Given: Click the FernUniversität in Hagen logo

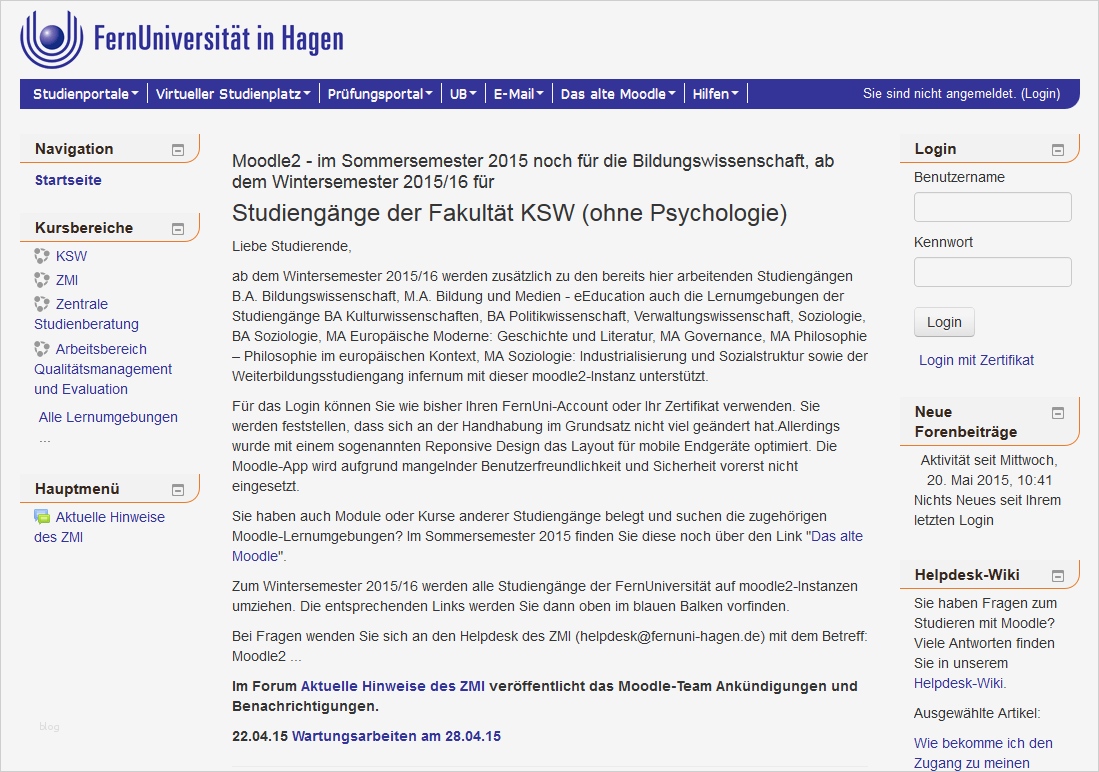Looking at the screenshot, I should 182,39.
